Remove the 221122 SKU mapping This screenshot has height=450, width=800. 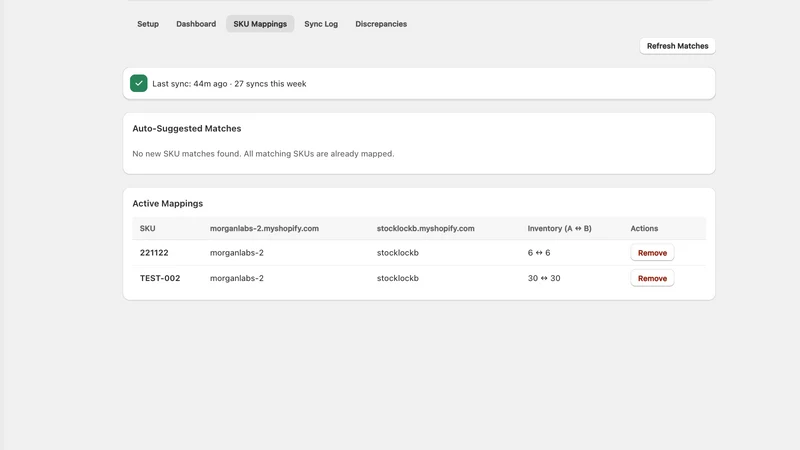[x=652, y=253]
